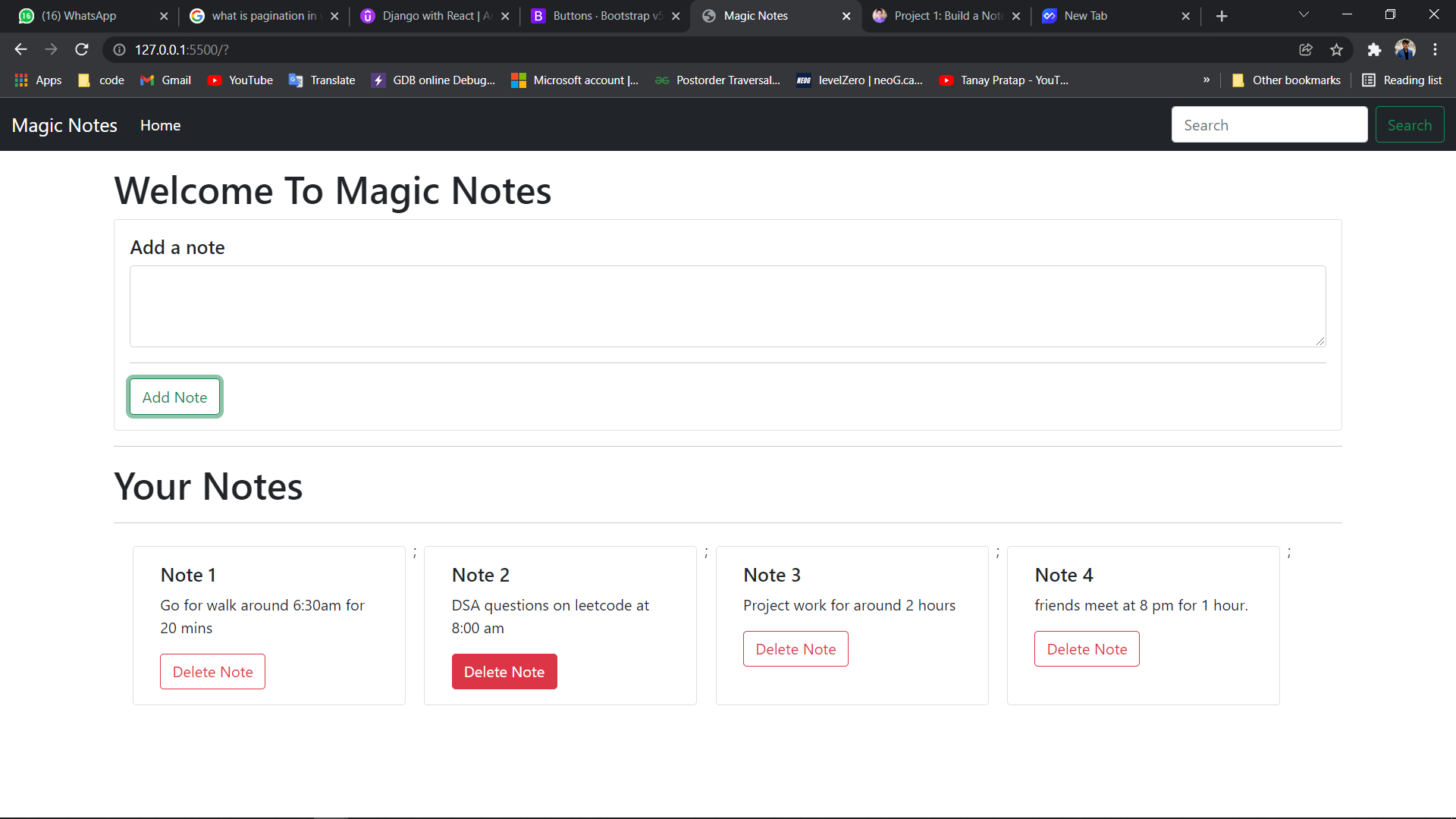Open the user profile avatar

coord(1404,49)
